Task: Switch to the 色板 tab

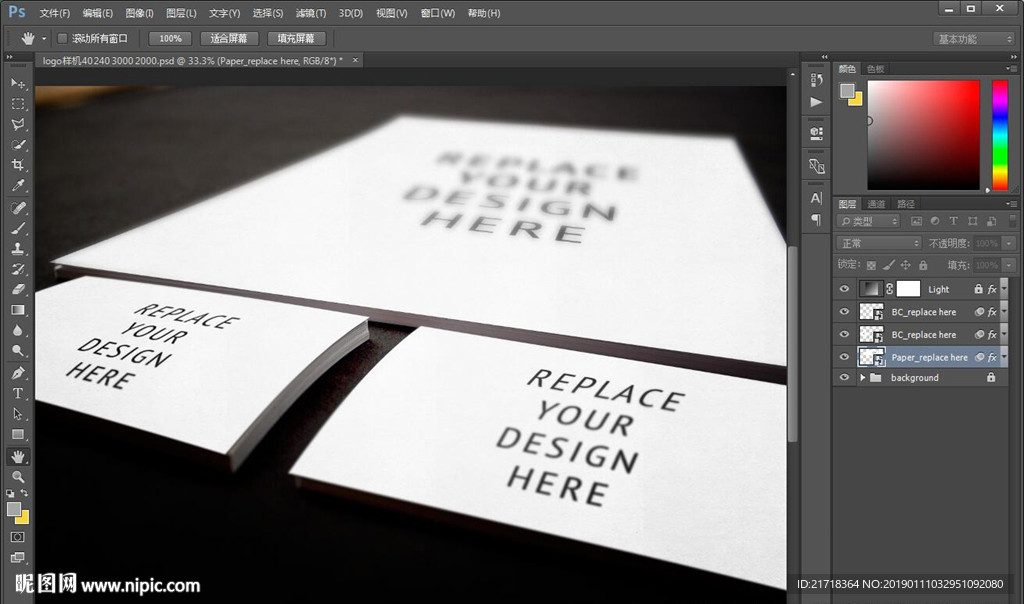Action: click(x=875, y=69)
